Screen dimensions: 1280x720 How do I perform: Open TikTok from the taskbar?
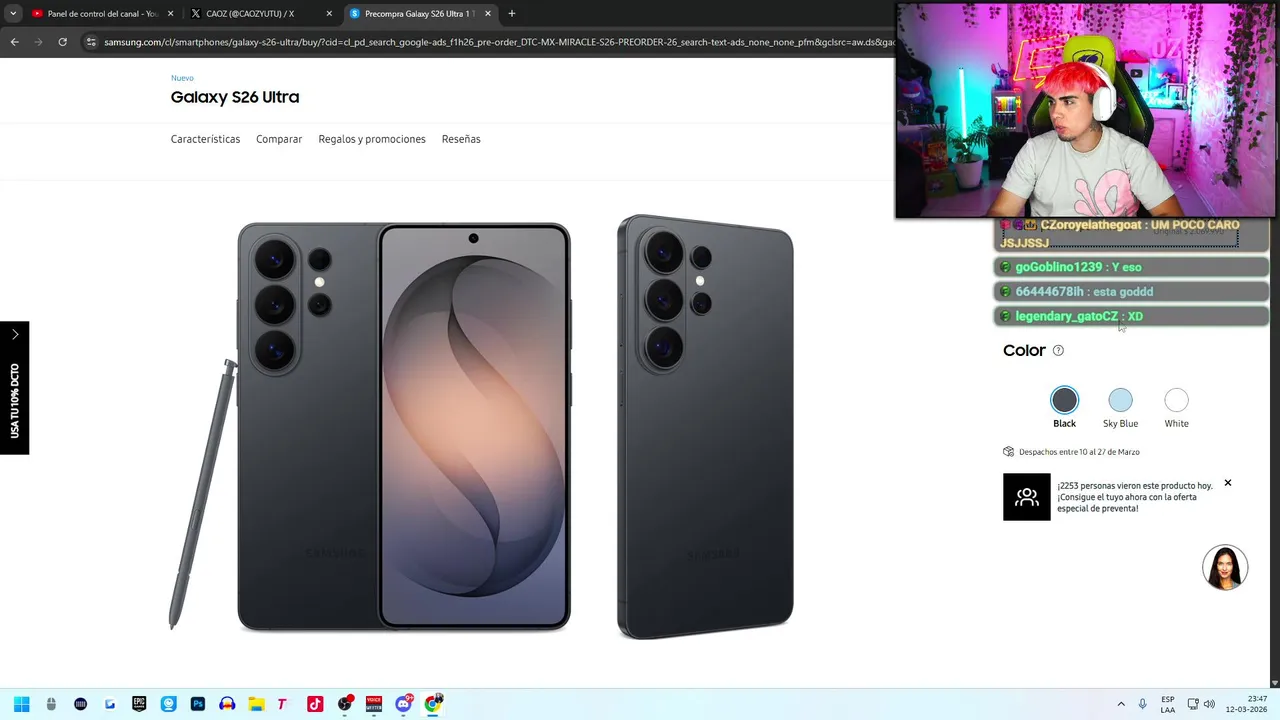[x=315, y=704]
